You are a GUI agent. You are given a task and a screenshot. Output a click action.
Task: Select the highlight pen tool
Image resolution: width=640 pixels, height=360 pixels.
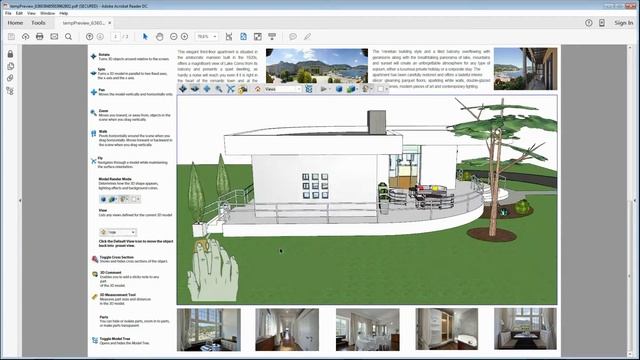307,37
